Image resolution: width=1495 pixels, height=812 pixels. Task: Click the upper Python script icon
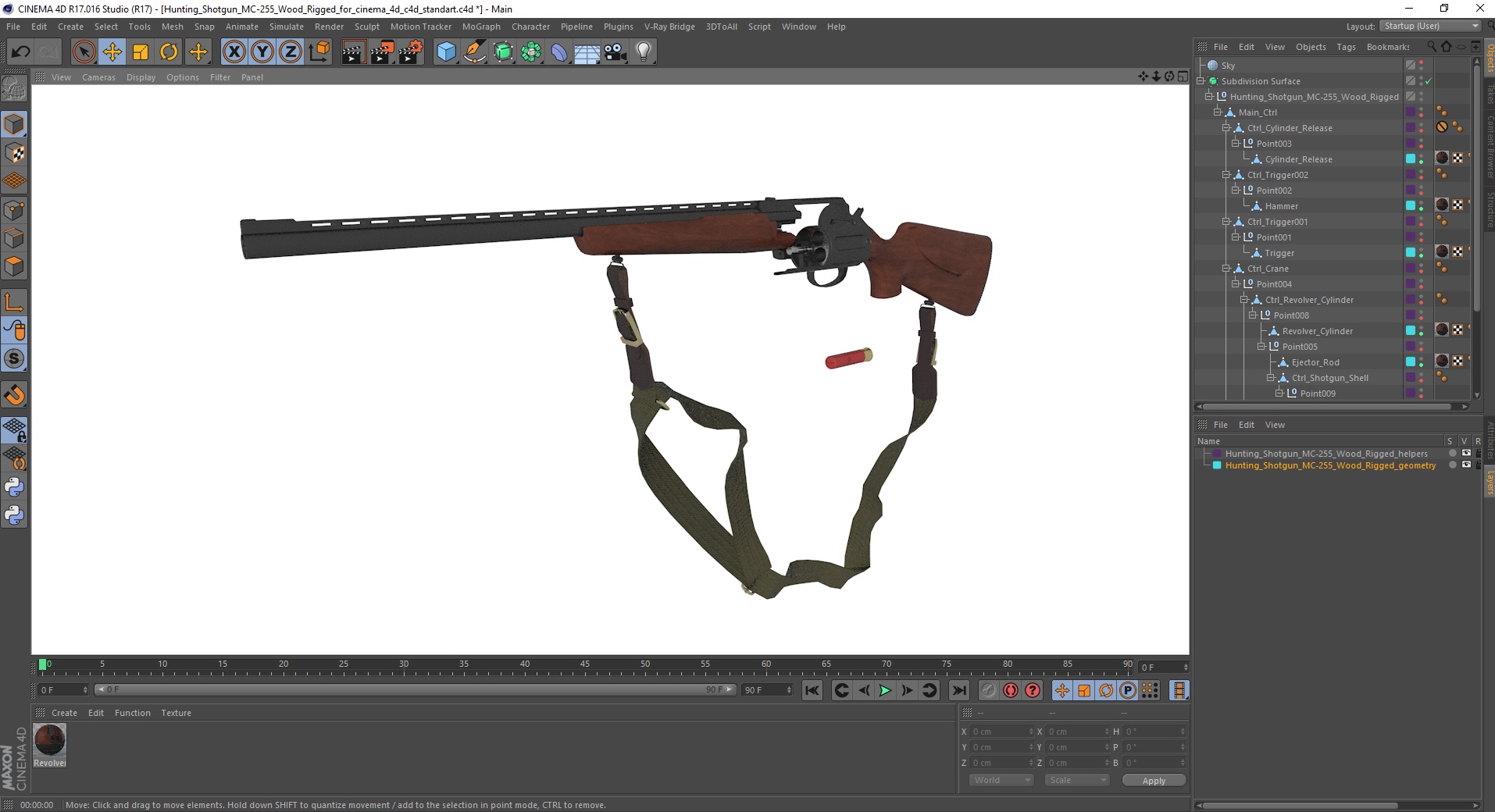coord(14,487)
